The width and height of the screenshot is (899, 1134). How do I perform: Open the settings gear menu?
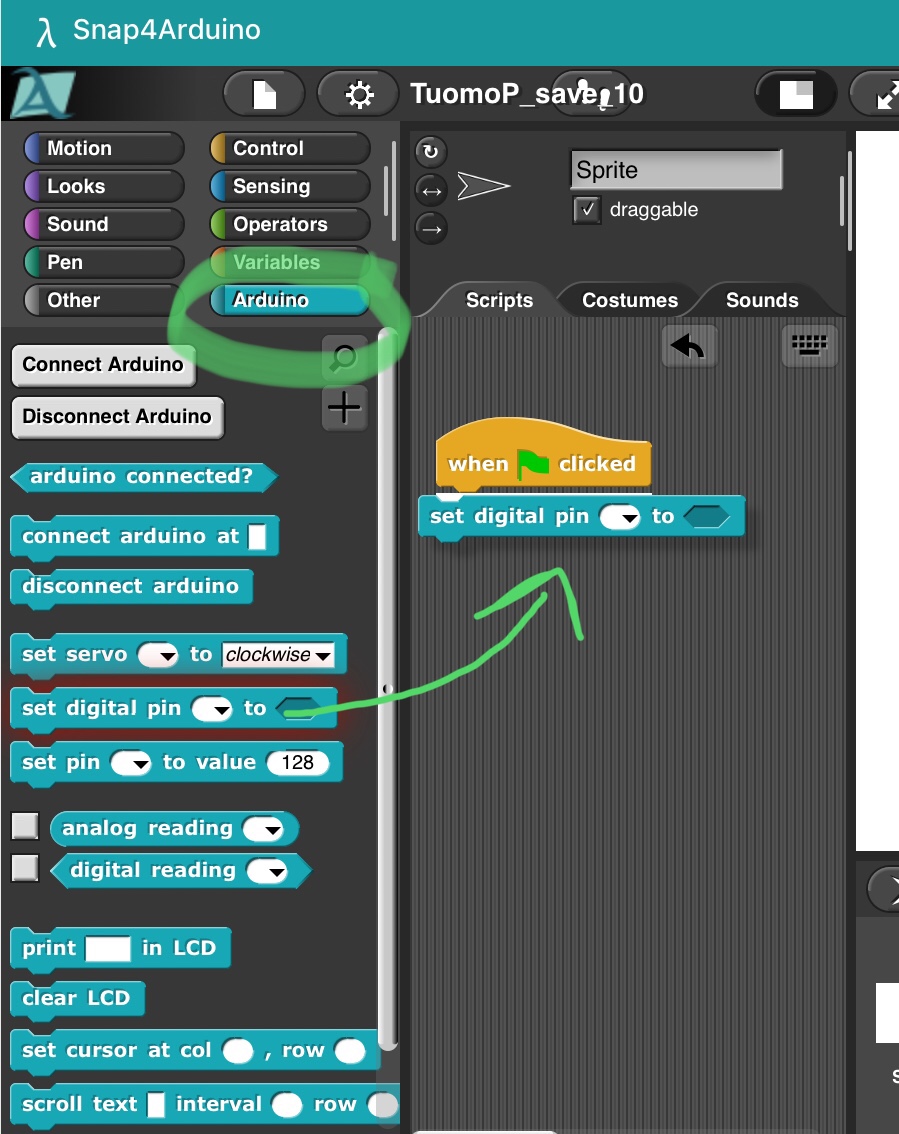(x=358, y=95)
